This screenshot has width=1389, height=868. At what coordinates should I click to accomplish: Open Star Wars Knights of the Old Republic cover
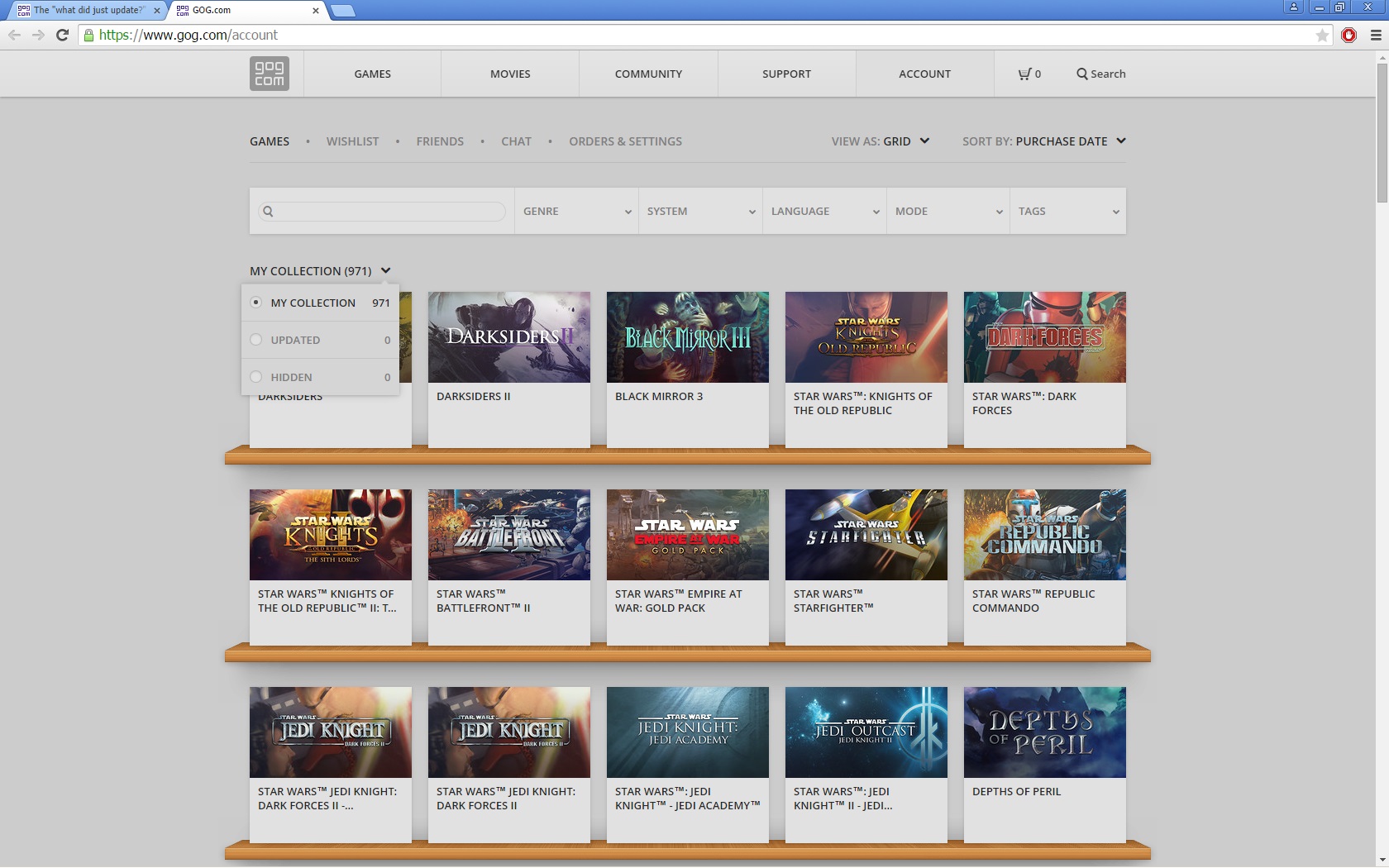click(866, 337)
